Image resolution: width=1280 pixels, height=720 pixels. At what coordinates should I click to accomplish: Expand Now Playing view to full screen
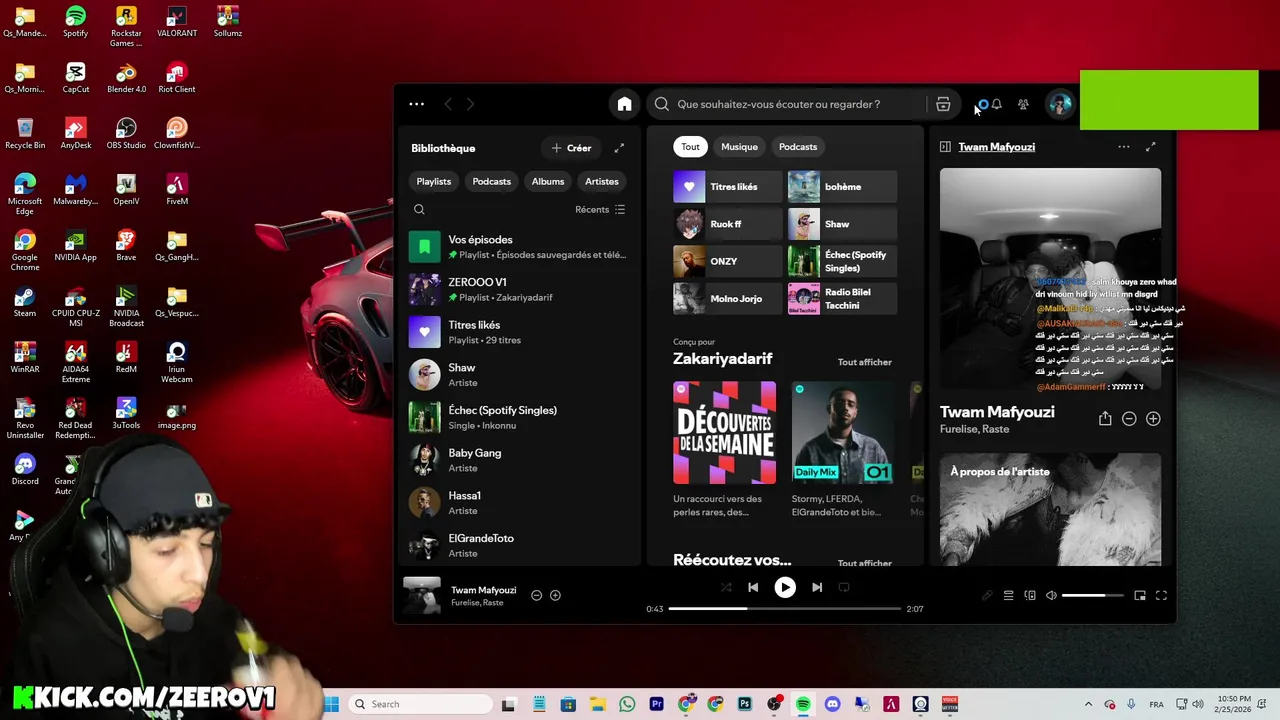1150,147
